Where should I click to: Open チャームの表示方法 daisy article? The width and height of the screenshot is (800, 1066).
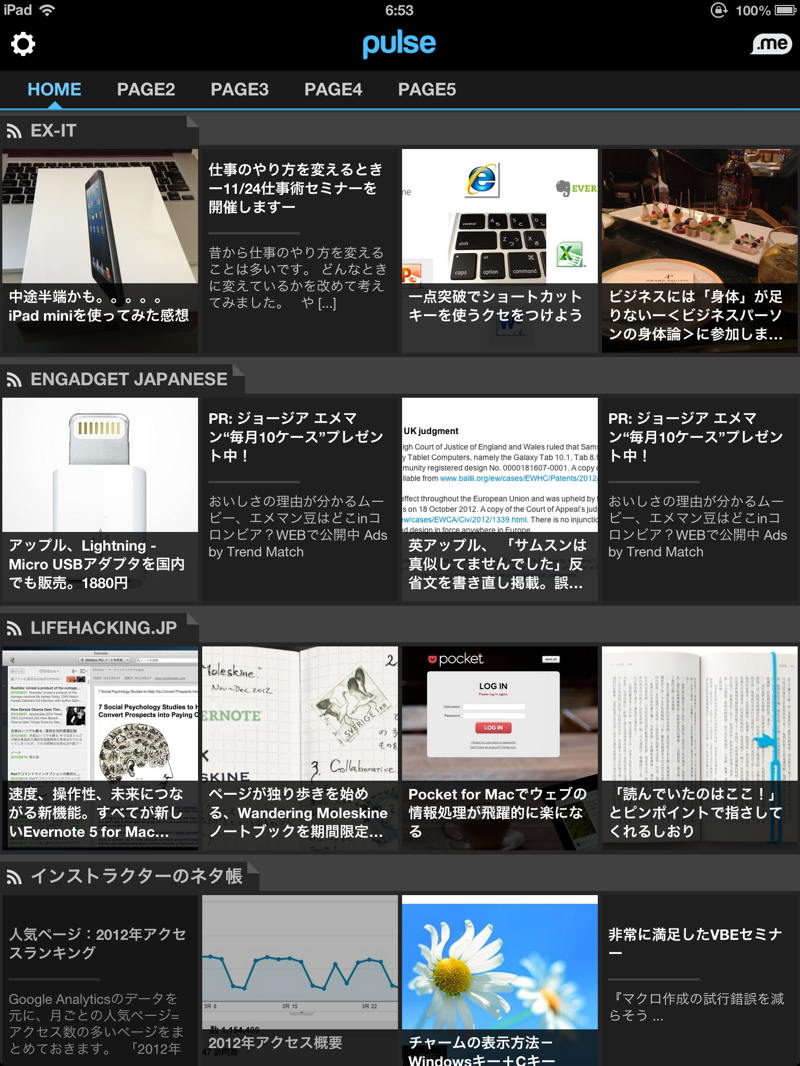click(500, 980)
